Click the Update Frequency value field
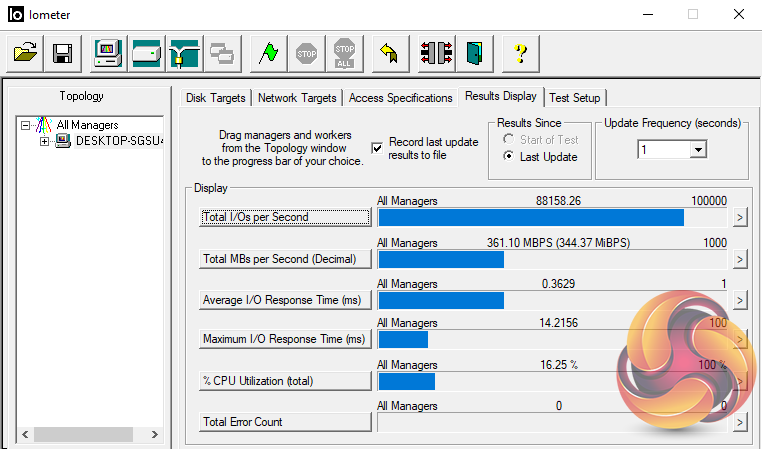The height and width of the screenshot is (449, 762). pyautogui.click(x=664, y=150)
